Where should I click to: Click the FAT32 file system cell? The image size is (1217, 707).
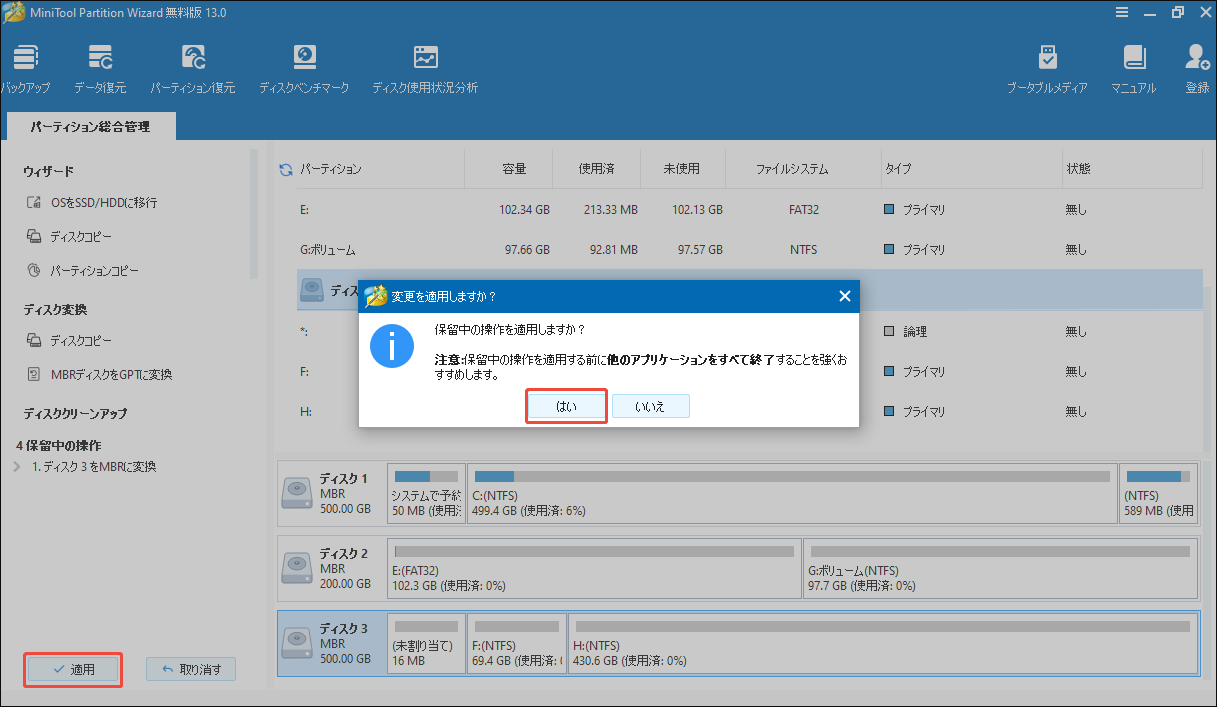click(804, 210)
